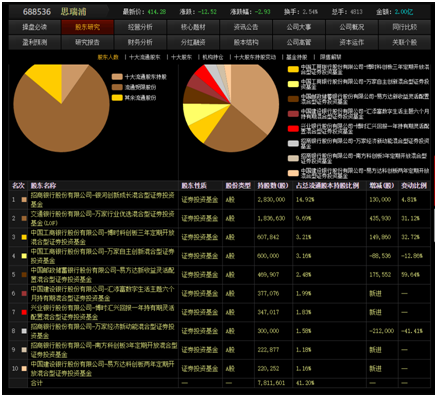Click legend swatch for 汇添富数字生活 fund
This screenshot has width=437, height=397.
click(293, 114)
